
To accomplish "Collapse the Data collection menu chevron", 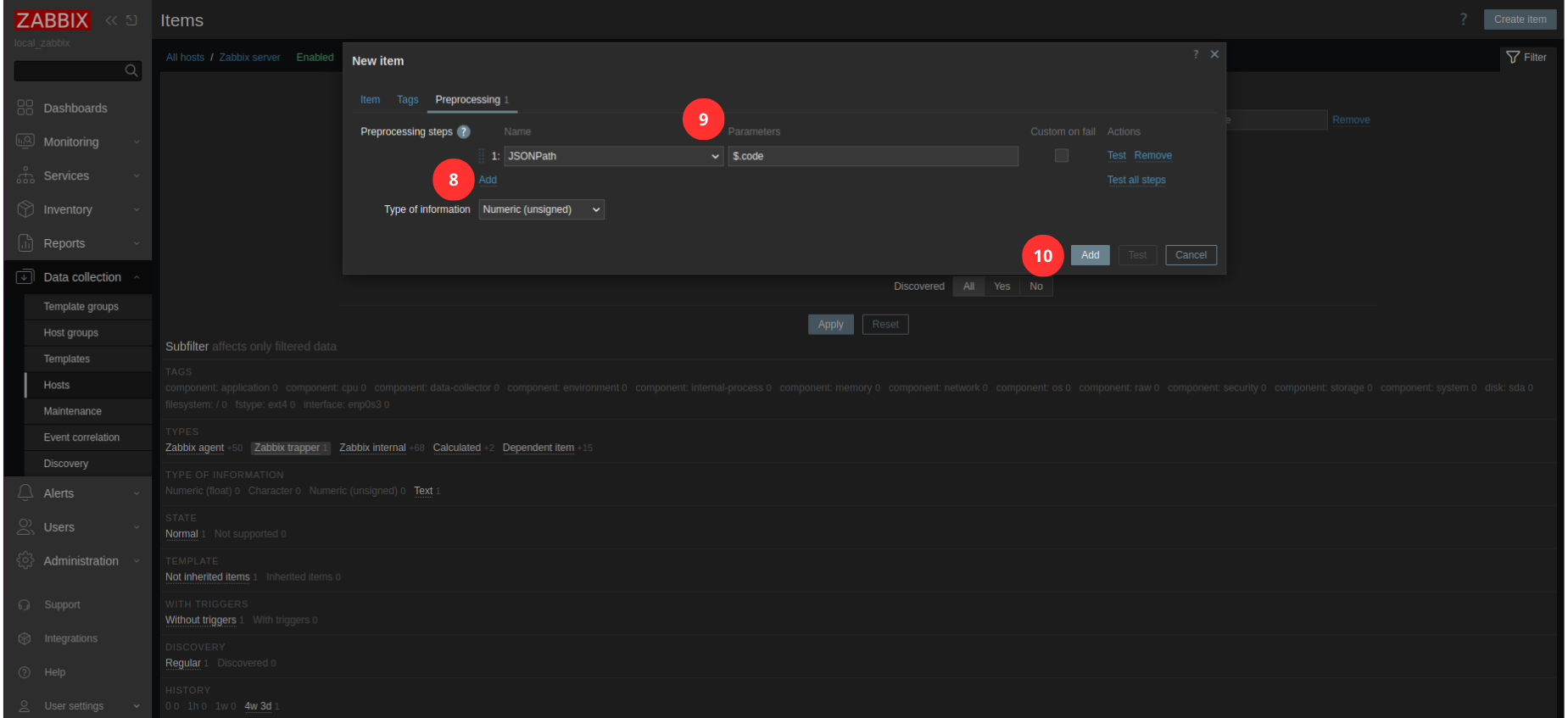I will 137,277.
